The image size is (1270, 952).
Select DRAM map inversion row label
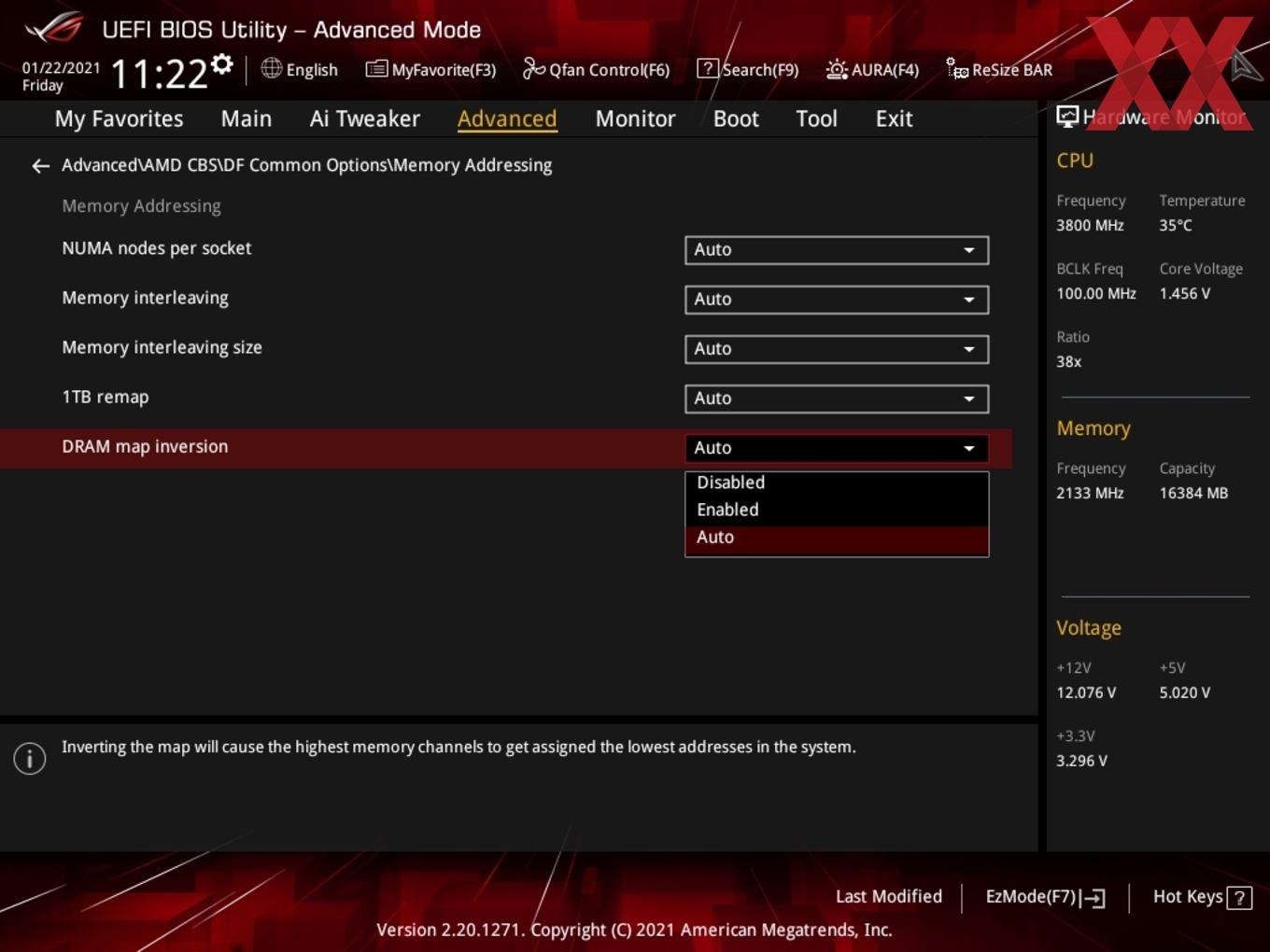coord(145,446)
